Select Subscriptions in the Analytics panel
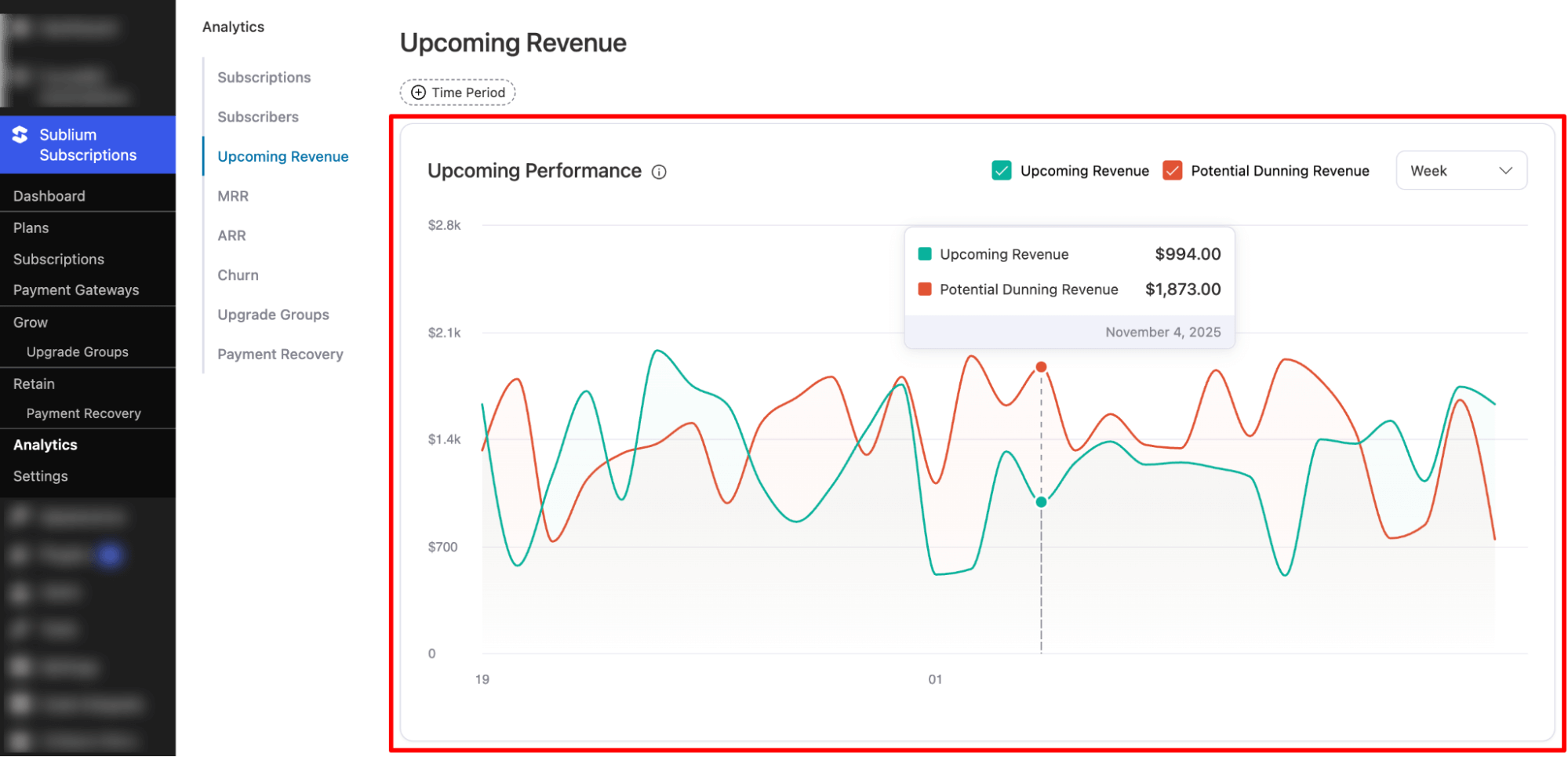The height and width of the screenshot is (757, 1568). (x=264, y=77)
